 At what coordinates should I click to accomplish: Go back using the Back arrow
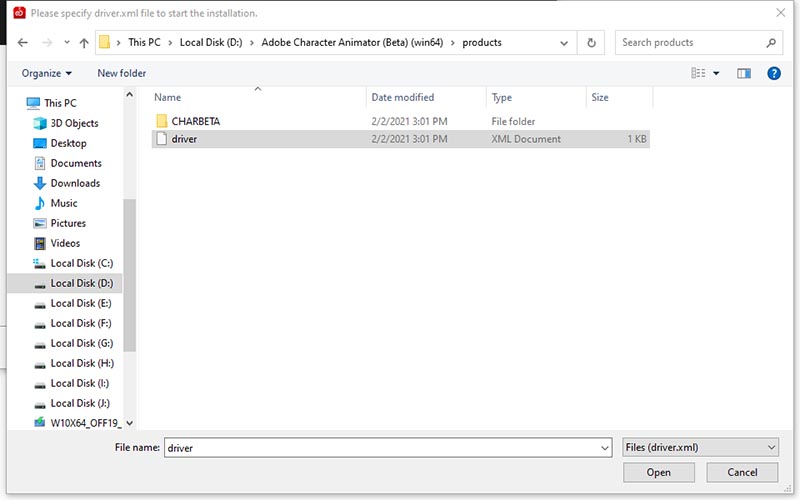coord(22,43)
